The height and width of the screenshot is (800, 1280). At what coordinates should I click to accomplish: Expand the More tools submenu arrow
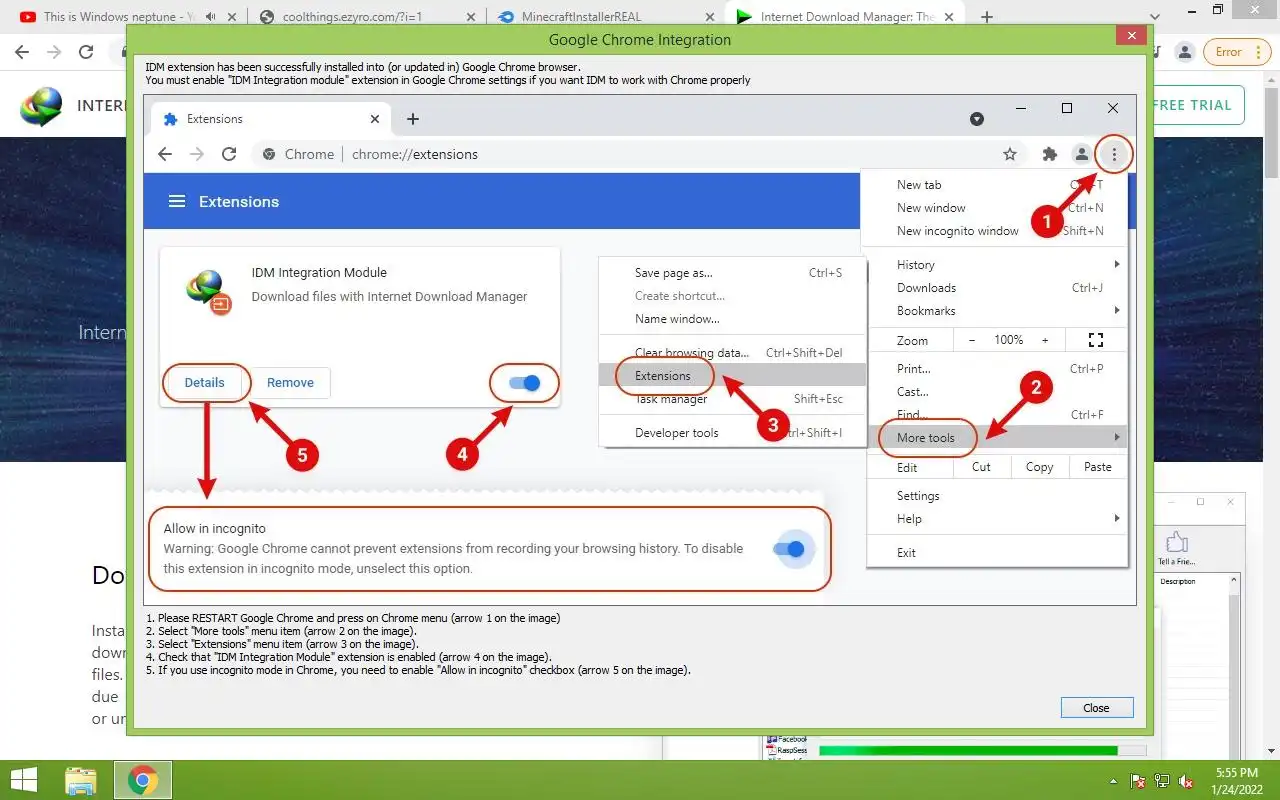click(x=1117, y=437)
